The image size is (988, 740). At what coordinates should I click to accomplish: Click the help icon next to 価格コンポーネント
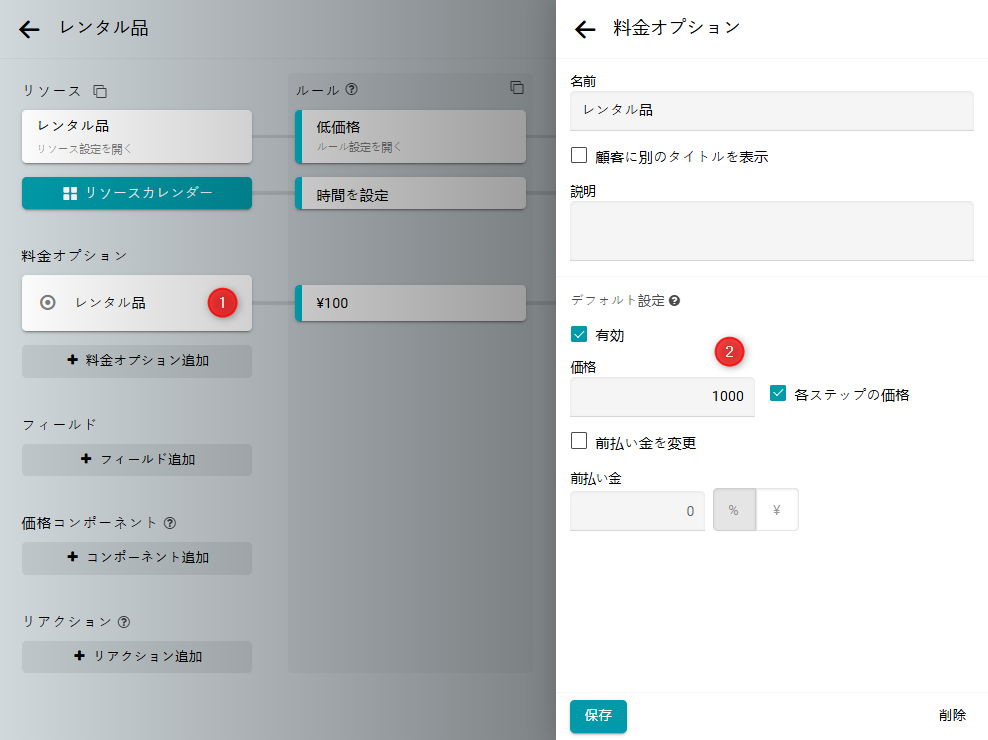(x=169, y=523)
